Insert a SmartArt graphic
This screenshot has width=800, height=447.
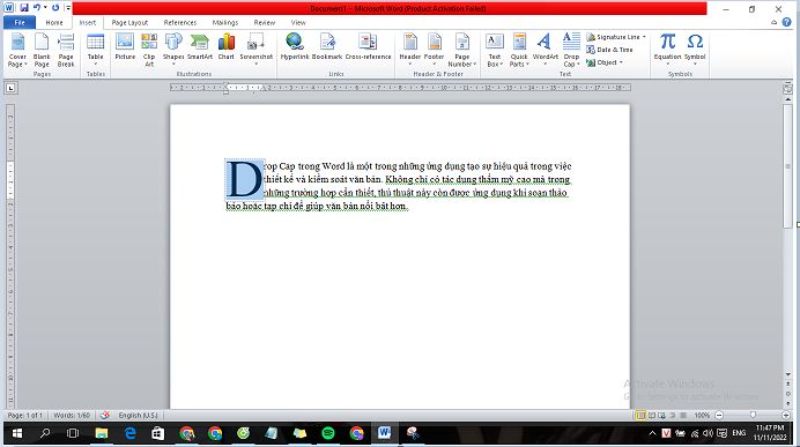point(199,47)
